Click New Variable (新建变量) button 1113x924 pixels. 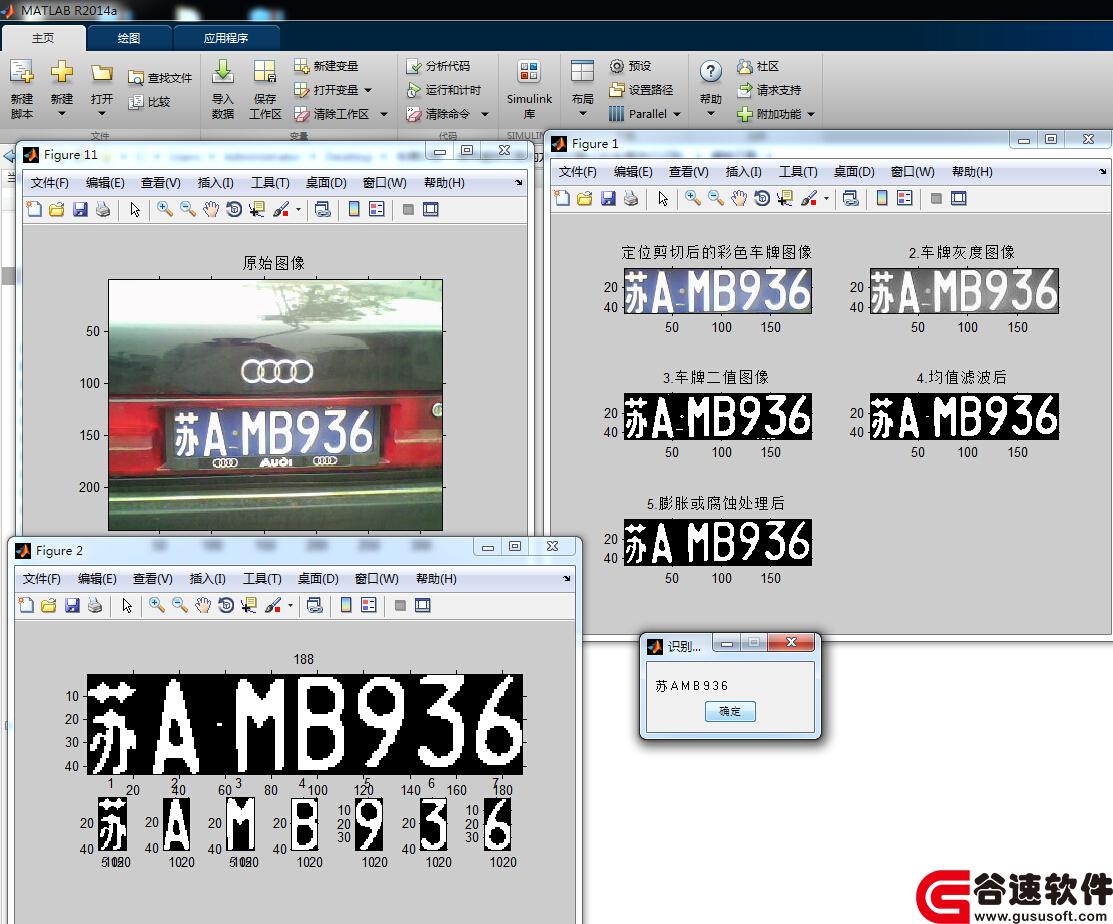coord(326,66)
